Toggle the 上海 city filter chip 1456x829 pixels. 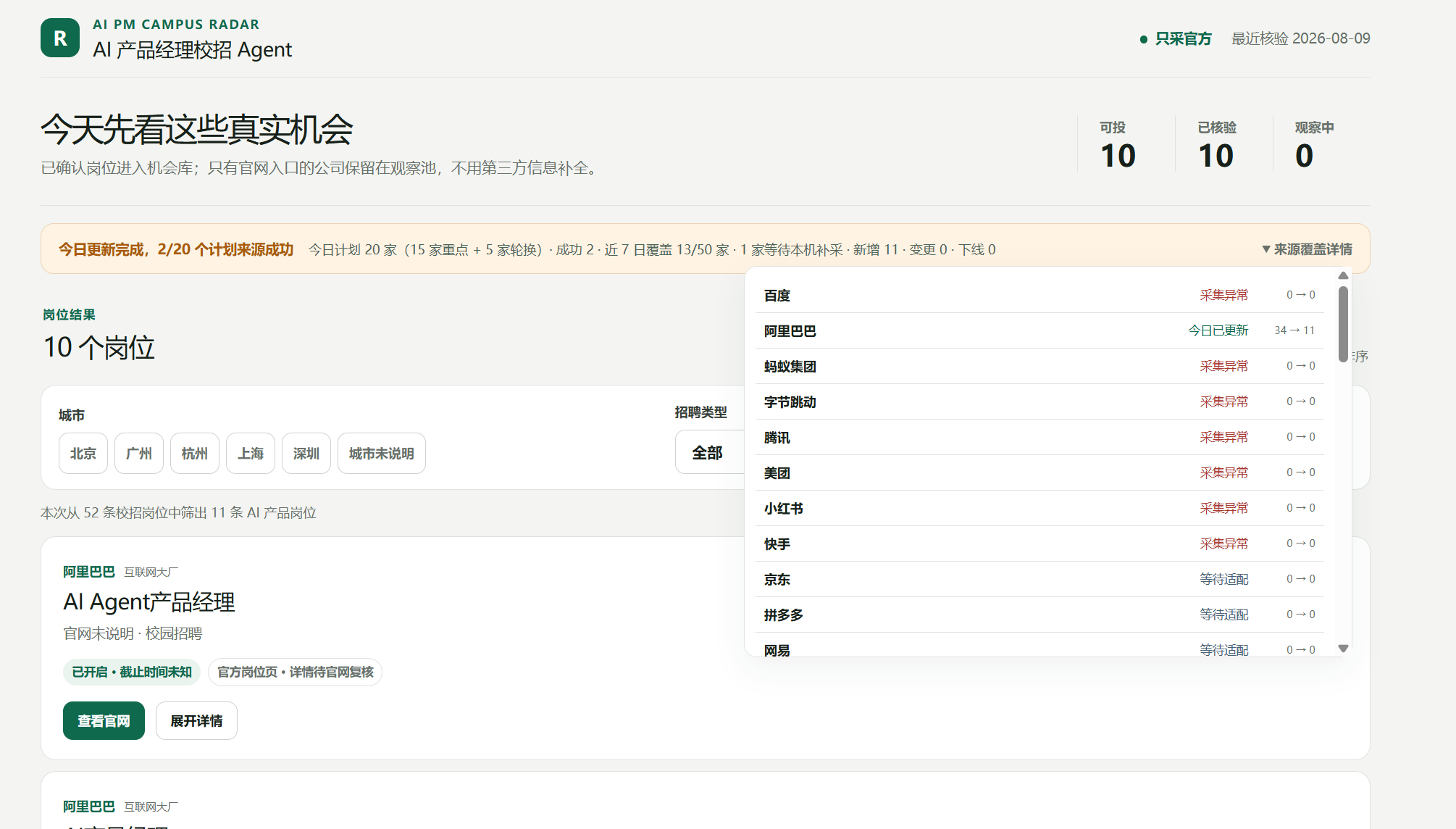pos(251,454)
